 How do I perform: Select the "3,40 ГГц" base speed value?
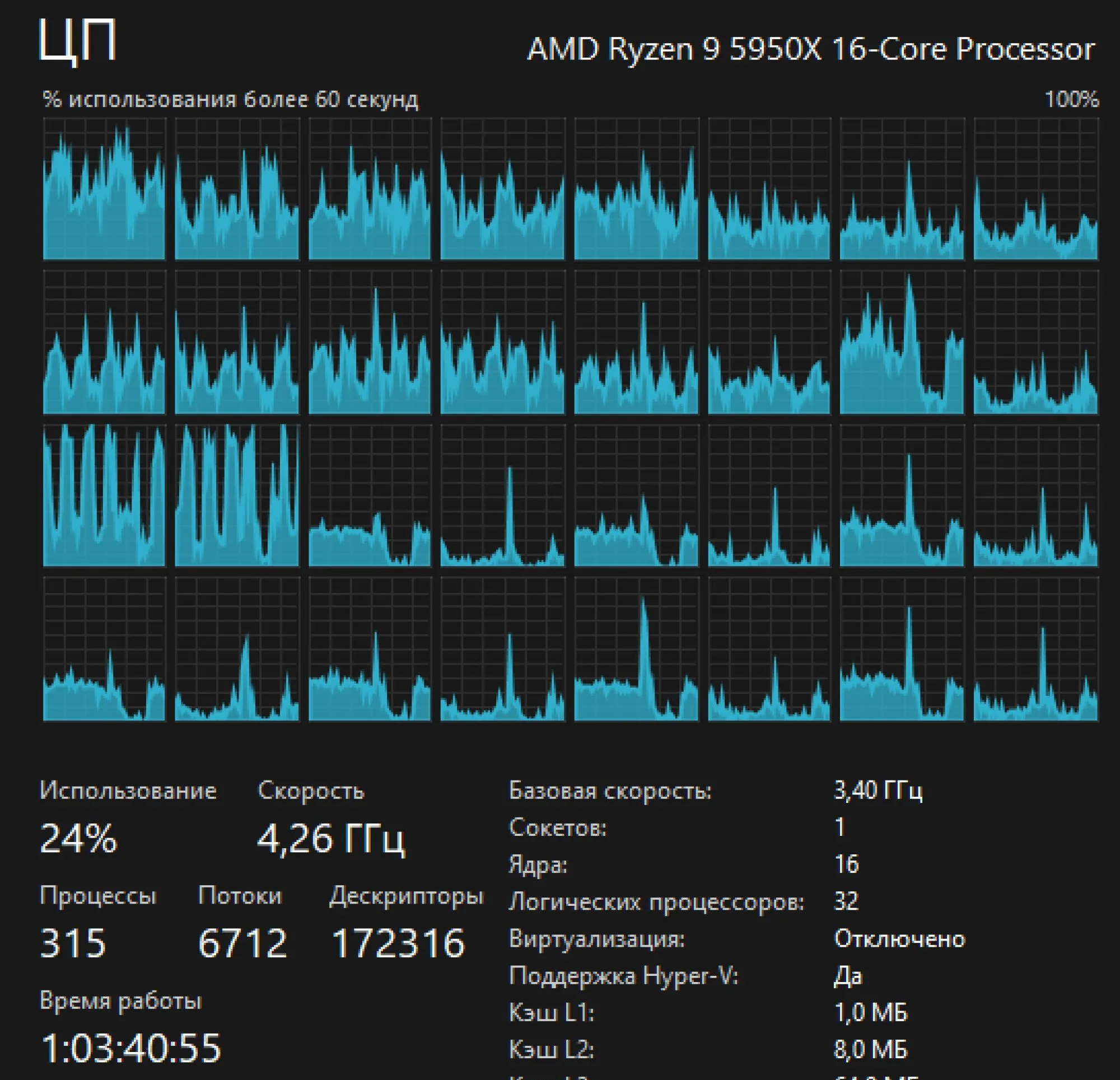coord(878,791)
